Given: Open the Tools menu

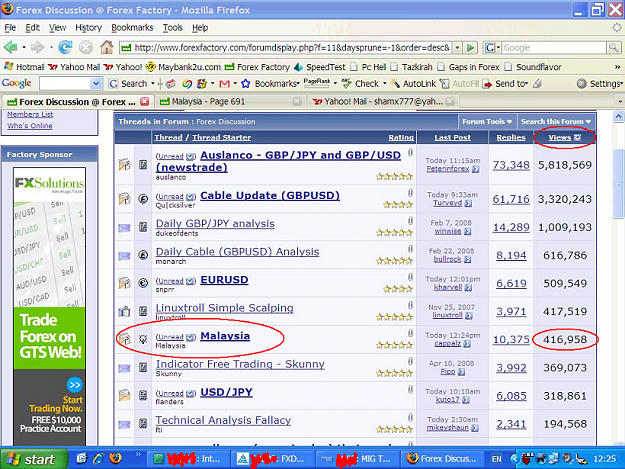Looking at the screenshot, I should pyautogui.click(x=173, y=27).
